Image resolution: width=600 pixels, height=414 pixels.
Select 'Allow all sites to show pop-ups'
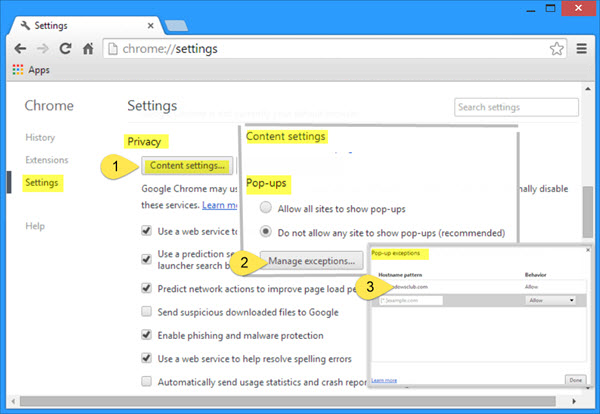(x=266, y=208)
